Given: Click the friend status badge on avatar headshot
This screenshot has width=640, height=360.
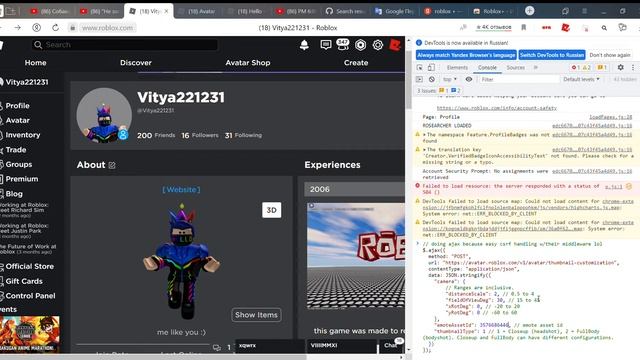Looking at the screenshot, I should tap(123, 134).
